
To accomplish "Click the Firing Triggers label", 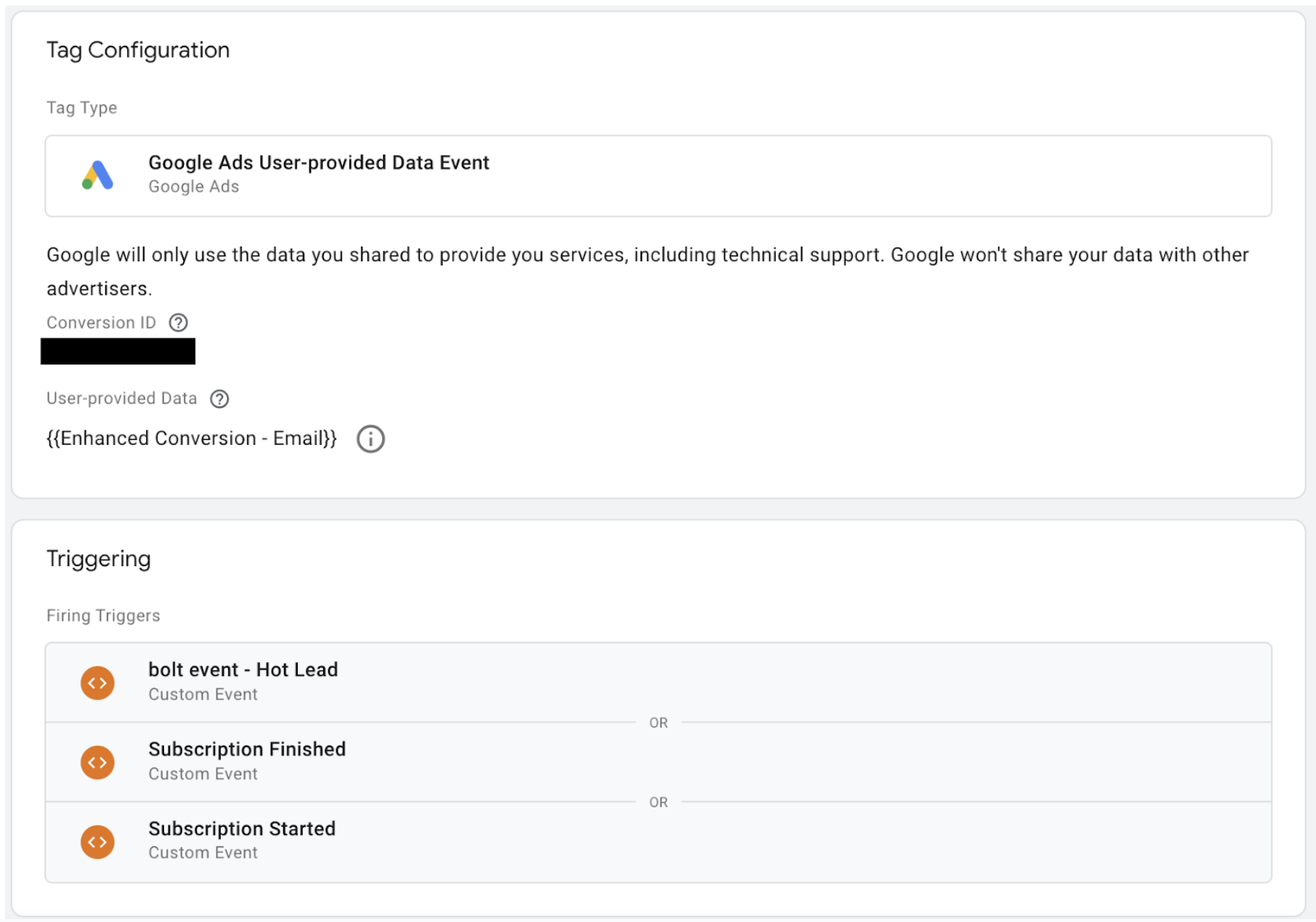I will click(x=103, y=616).
